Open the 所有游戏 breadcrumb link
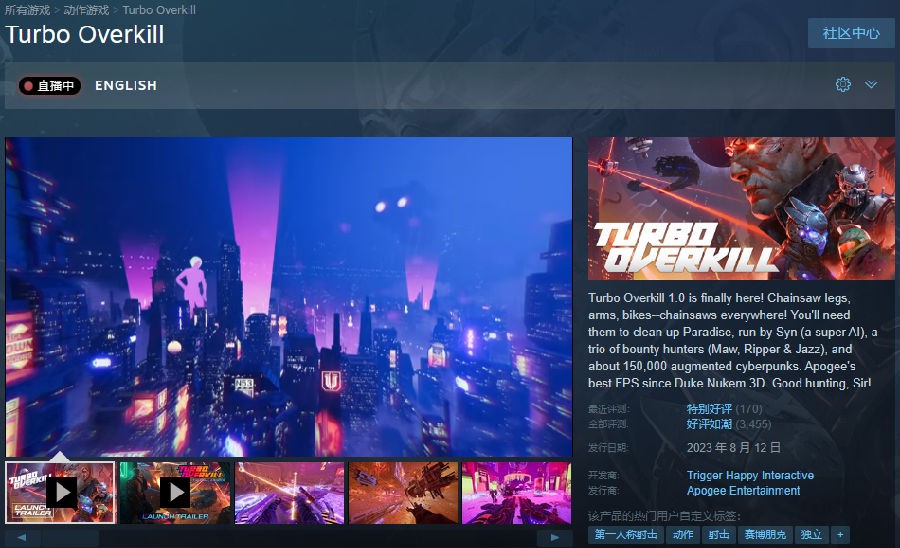The height and width of the screenshot is (548, 900). point(27,10)
